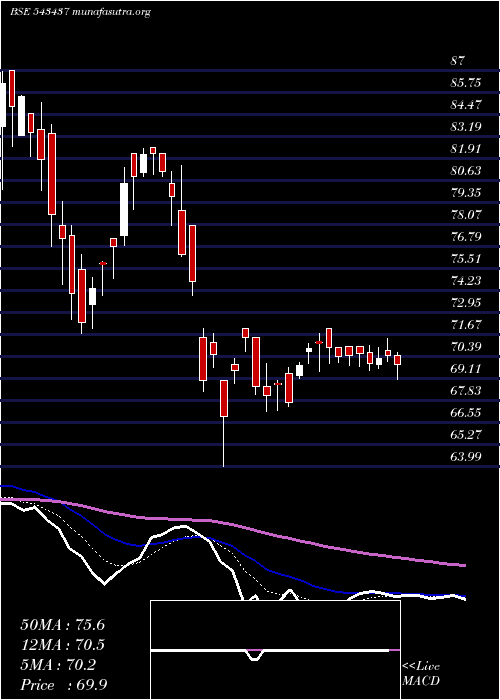This screenshot has height=700, width=500.
Task: Select the 63.99 price axis label
Action: click(466, 456)
